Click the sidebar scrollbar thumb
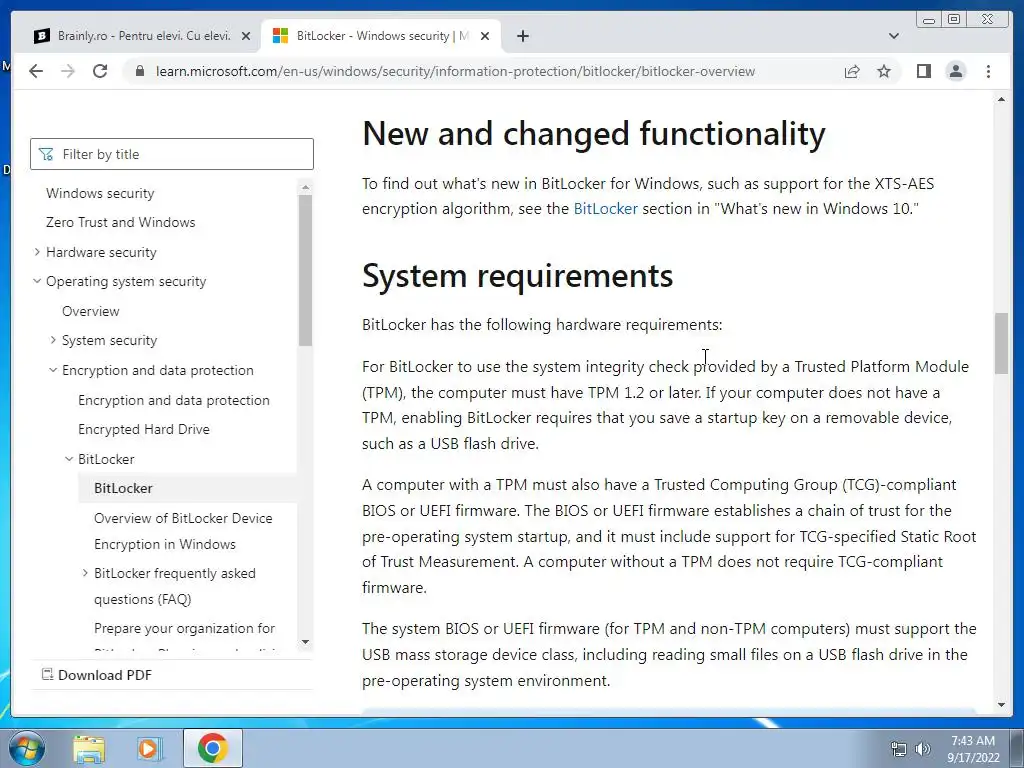 (x=305, y=270)
